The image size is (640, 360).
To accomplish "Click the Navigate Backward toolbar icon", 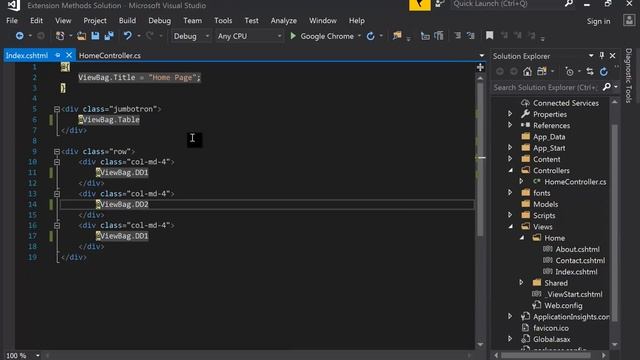I will click(19, 36).
